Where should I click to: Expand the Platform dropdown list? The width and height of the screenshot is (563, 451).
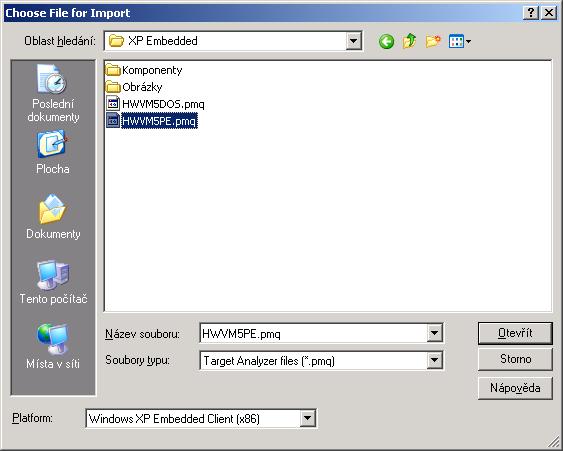(x=308, y=418)
